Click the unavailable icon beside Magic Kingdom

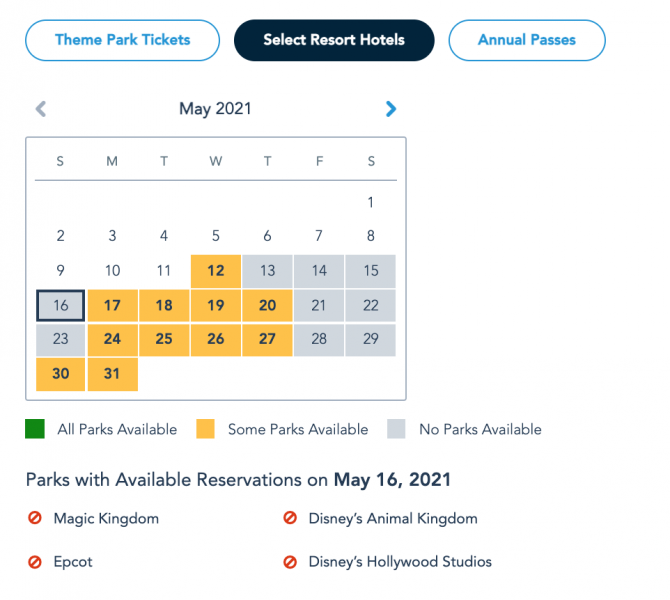point(36,519)
